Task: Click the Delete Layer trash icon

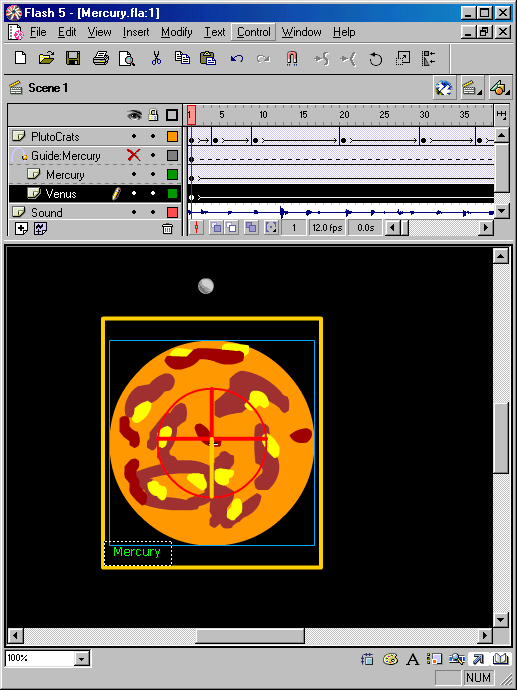Action: [x=167, y=228]
